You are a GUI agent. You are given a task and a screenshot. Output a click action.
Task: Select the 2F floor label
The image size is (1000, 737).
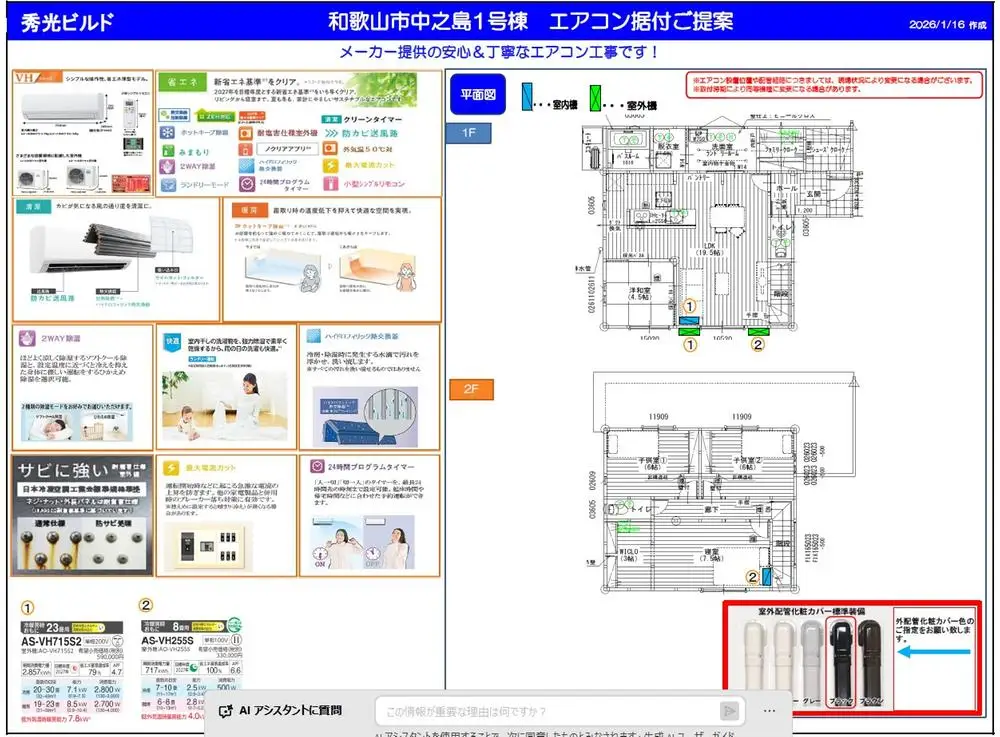click(469, 390)
